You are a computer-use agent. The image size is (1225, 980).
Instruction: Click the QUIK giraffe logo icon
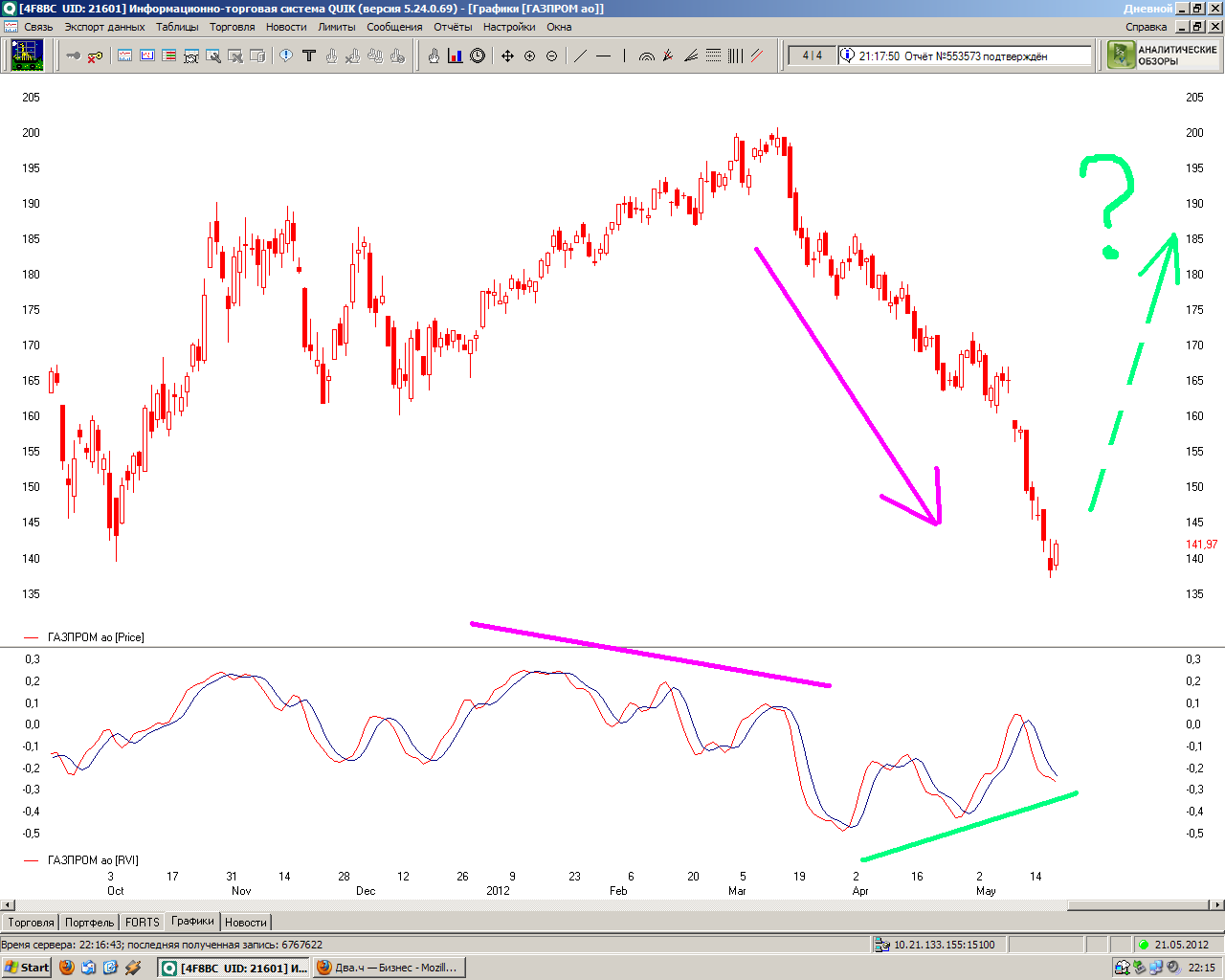pyautogui.click(x=27, y=56)
